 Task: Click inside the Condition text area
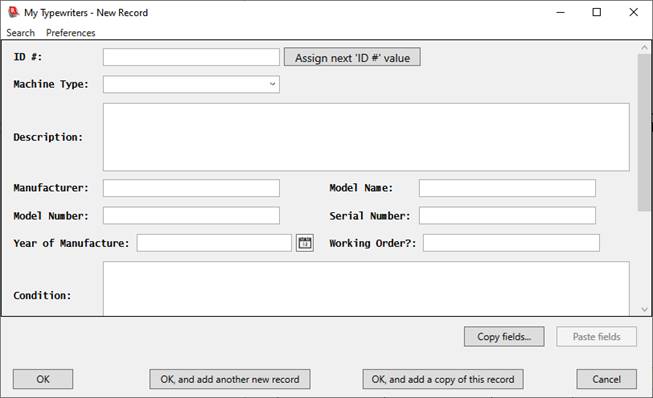click(x=366, y=289)
